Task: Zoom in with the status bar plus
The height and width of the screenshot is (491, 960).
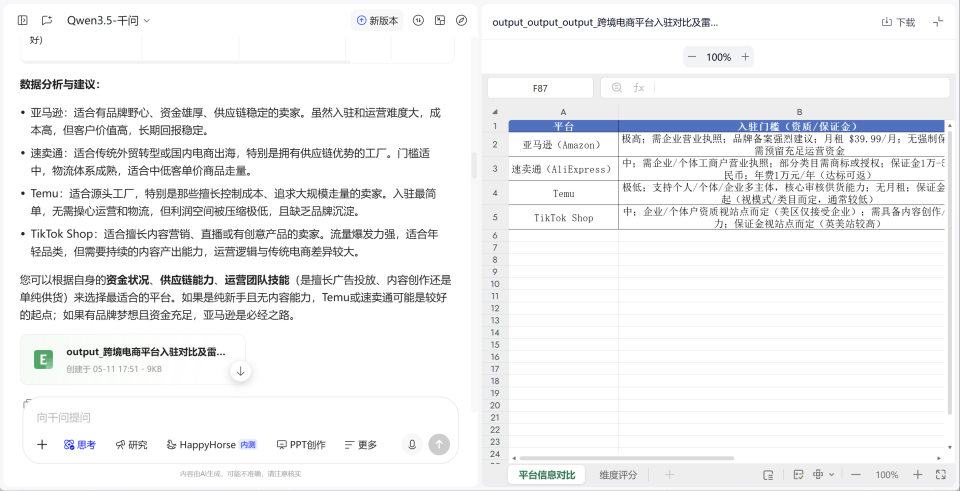Action: point(917,474)
